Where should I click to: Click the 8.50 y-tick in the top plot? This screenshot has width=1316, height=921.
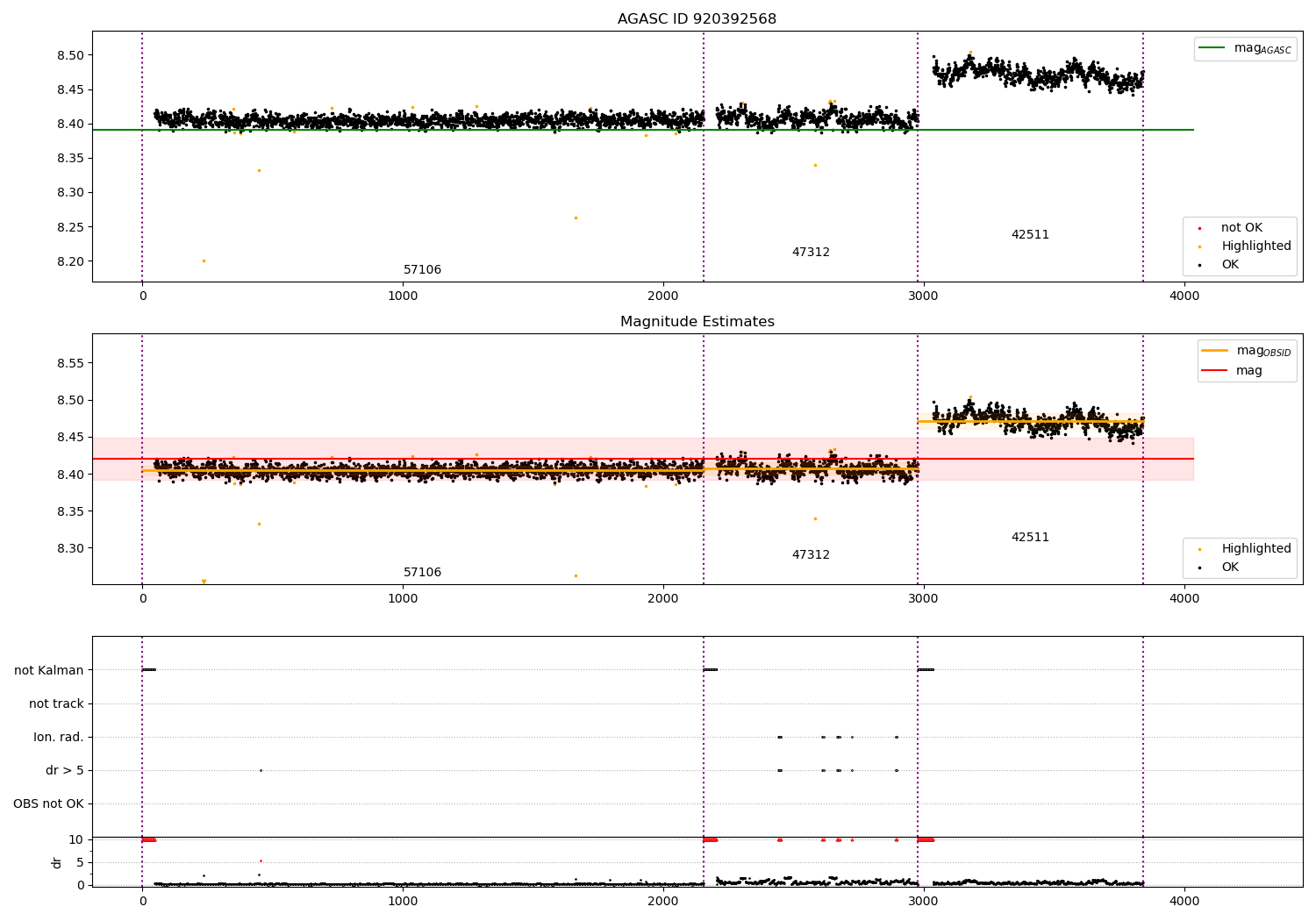(70, 55)
